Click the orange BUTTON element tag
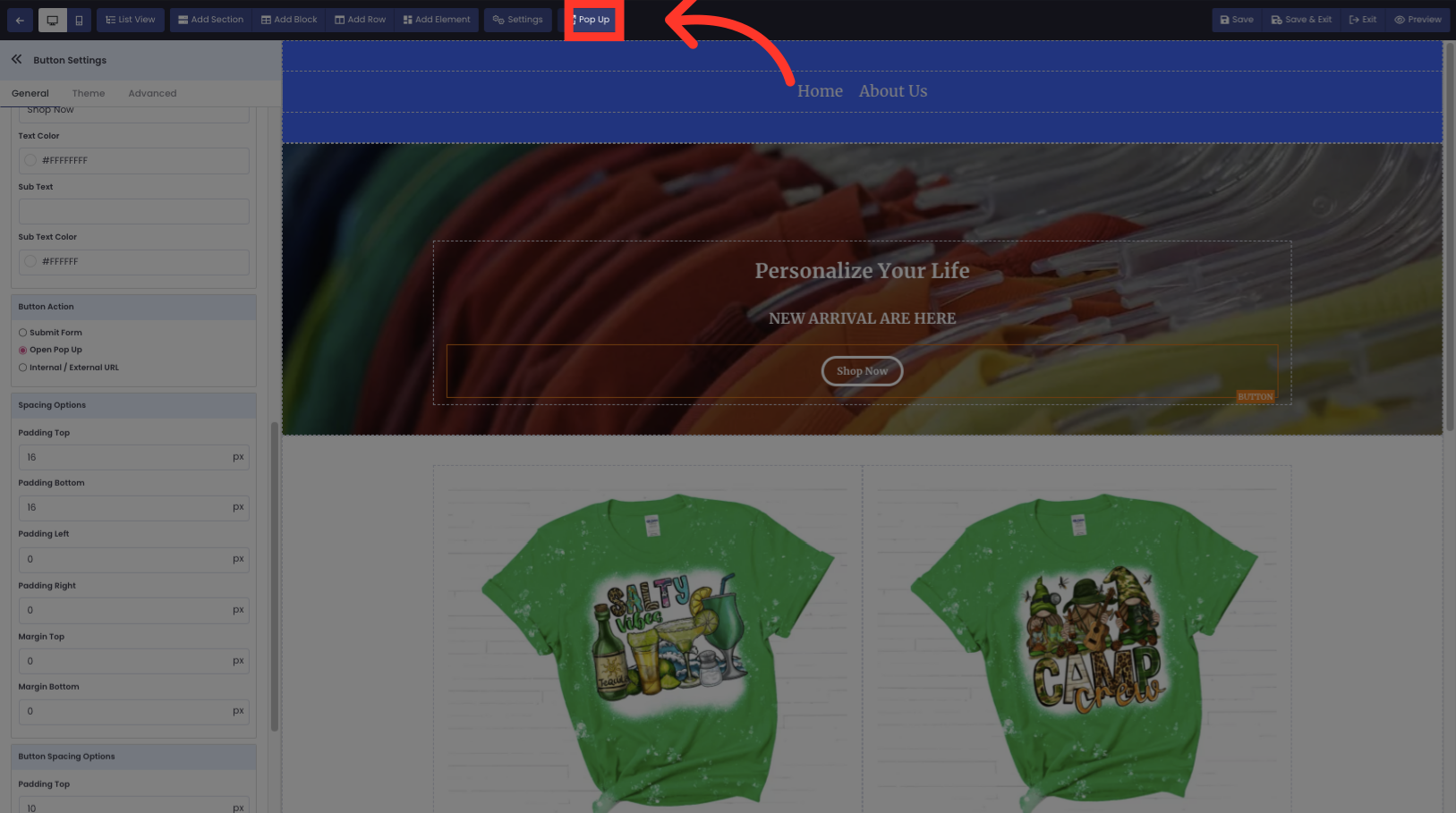Screen dimensions: 1456x813 (1255, 396)
